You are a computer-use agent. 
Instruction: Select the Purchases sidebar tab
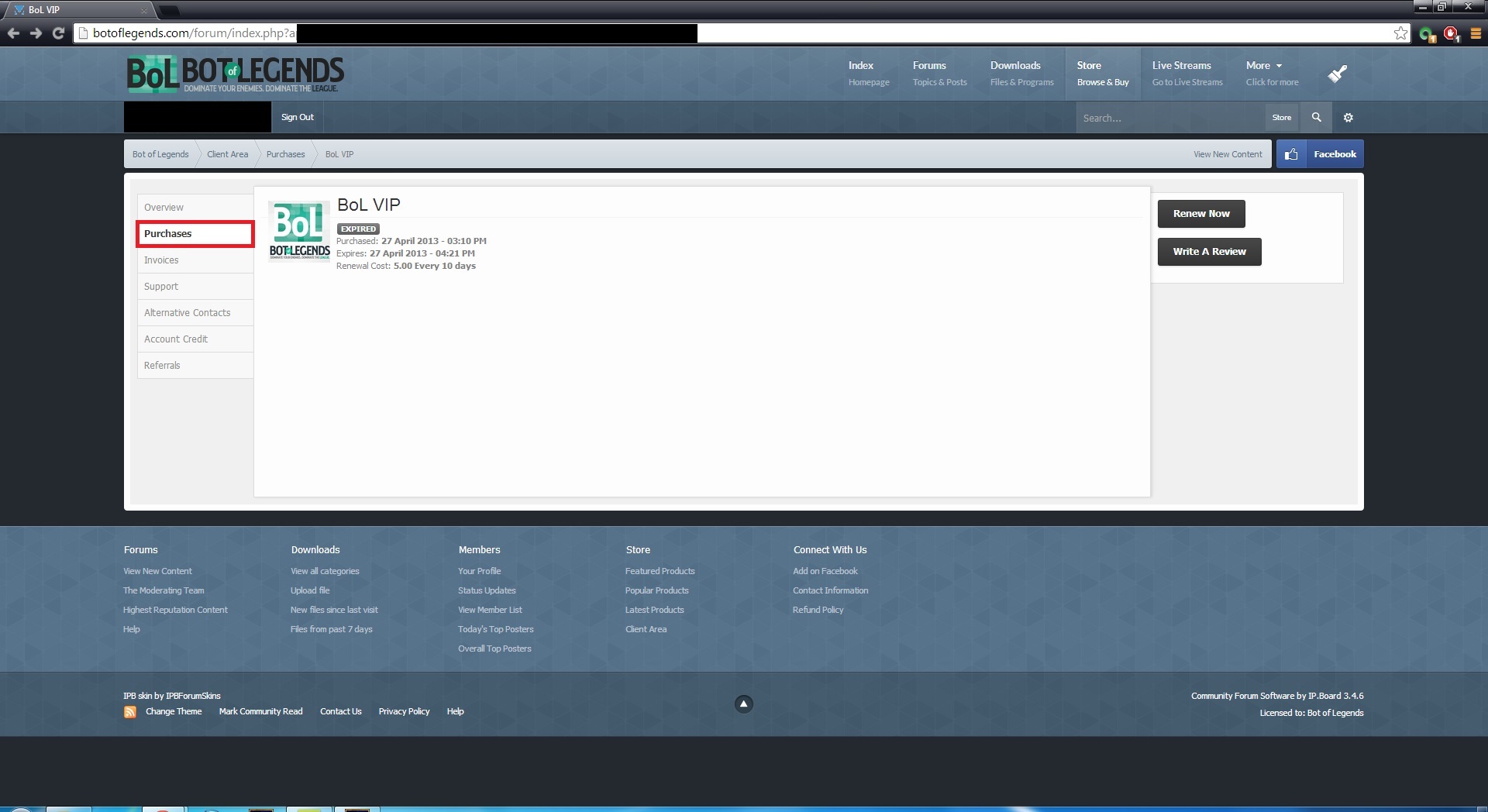point(195,233)
